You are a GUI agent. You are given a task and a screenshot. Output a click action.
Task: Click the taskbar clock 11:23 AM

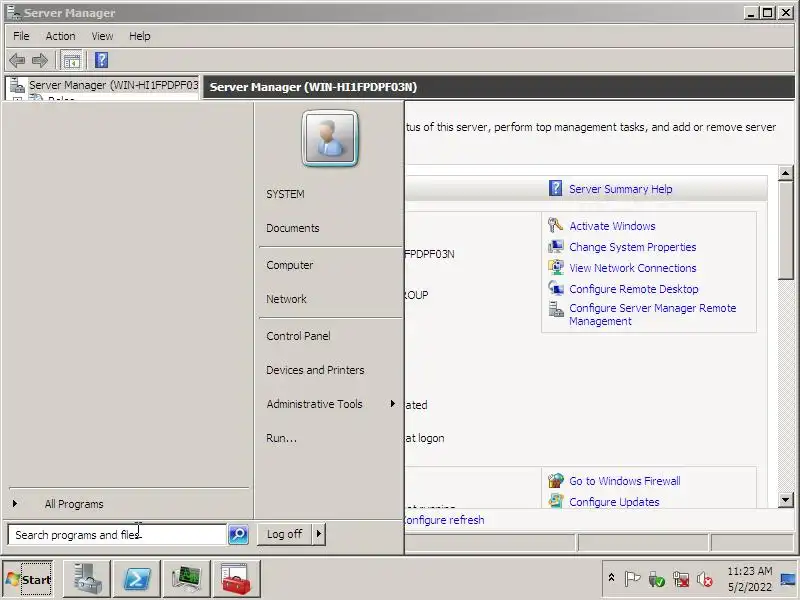tap(749, 571)
